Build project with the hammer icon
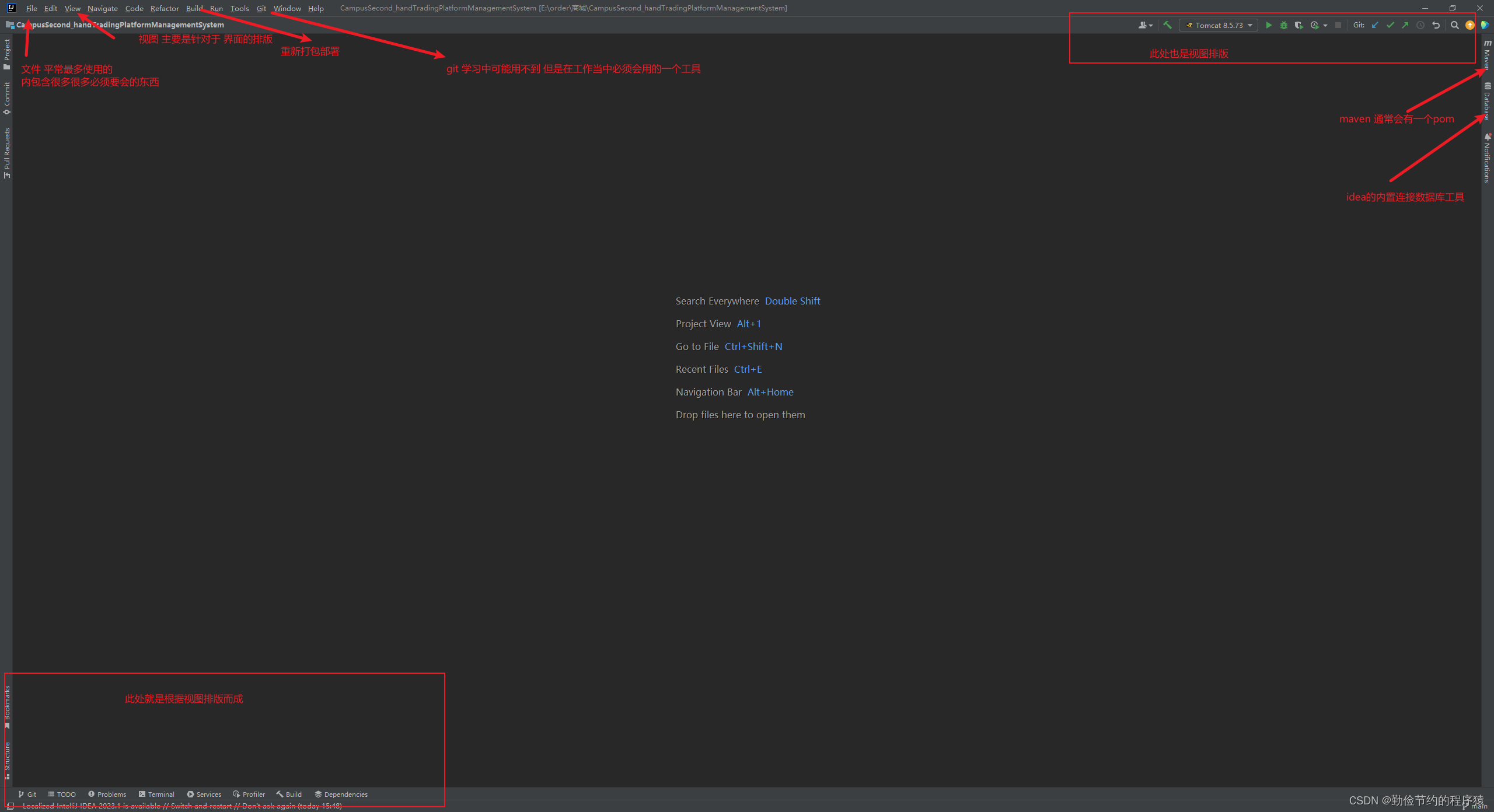This screenshot has width=1494, height=812. tap(1167, 25)
